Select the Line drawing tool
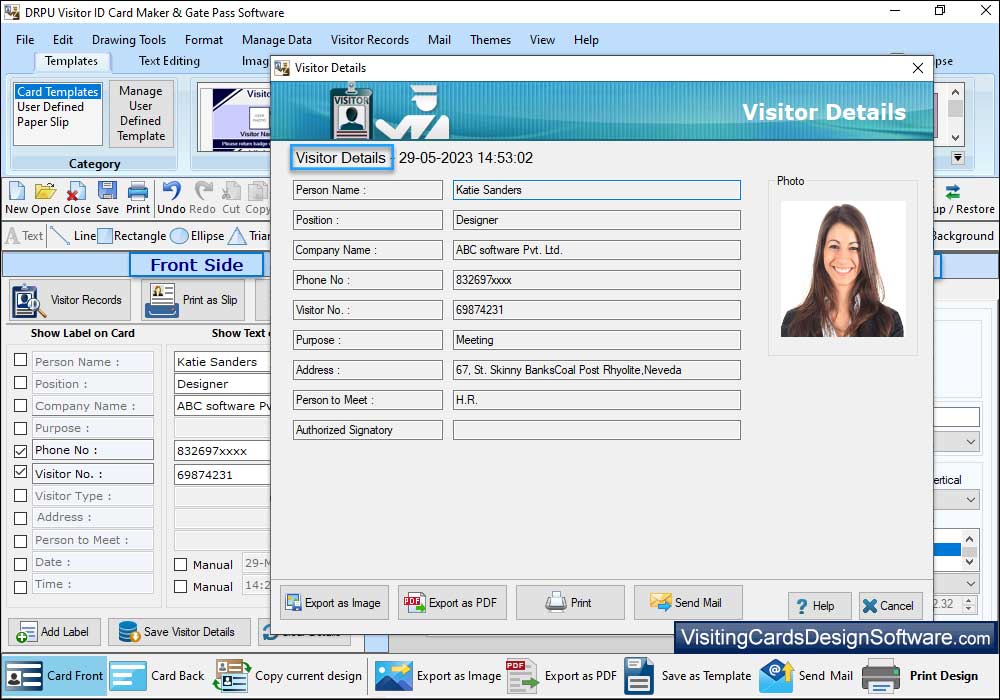This screenshot has height=700, width=1000. [x=72, y=236]
